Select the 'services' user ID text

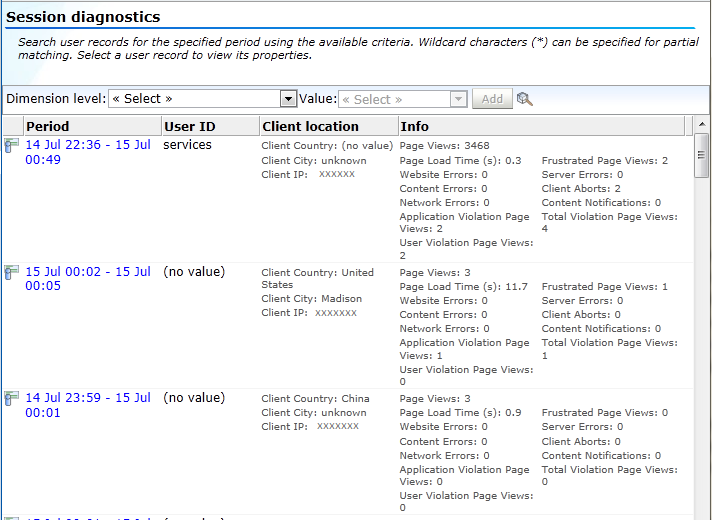[187, 145]
